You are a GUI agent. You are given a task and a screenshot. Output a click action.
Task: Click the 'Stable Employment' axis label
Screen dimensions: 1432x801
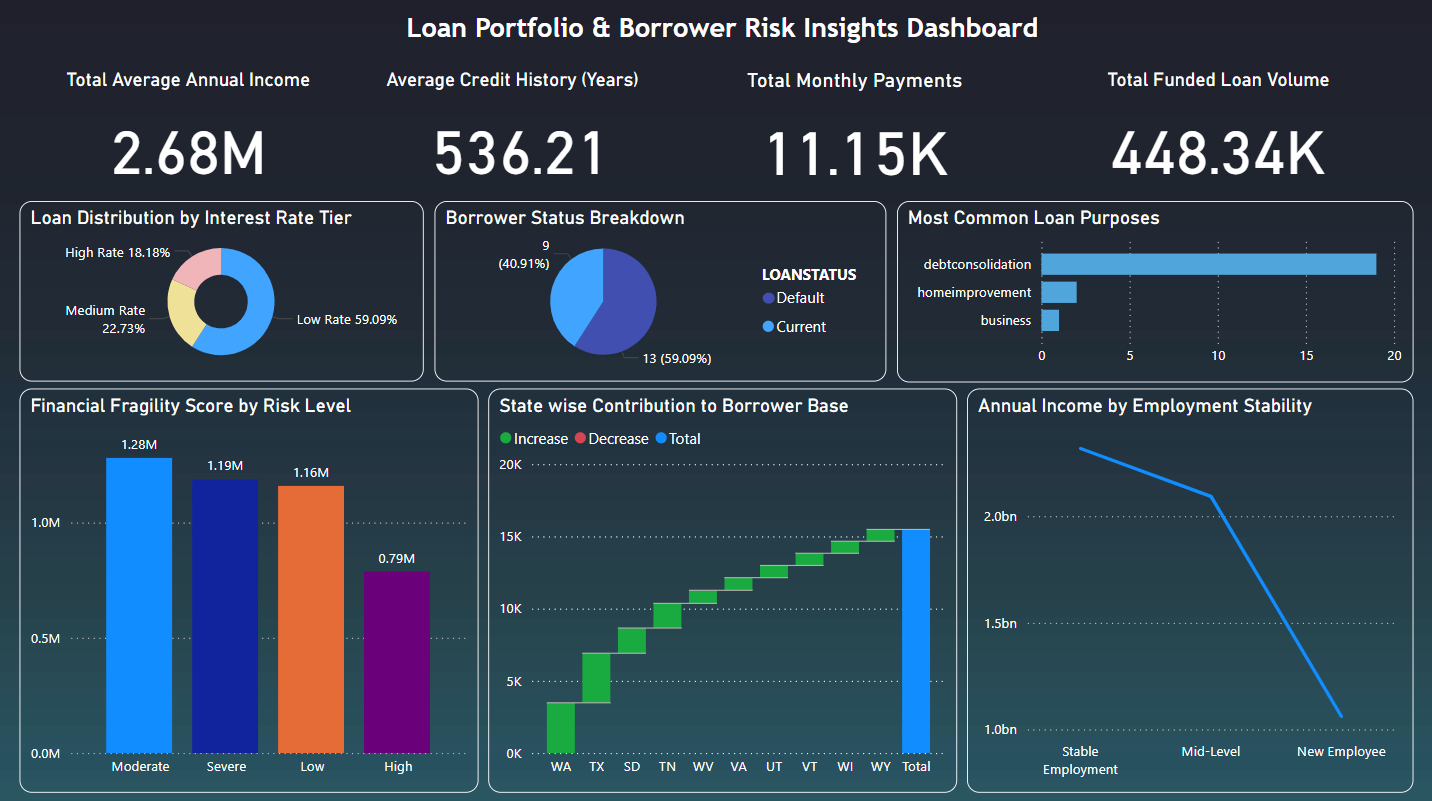(1080, 760)
